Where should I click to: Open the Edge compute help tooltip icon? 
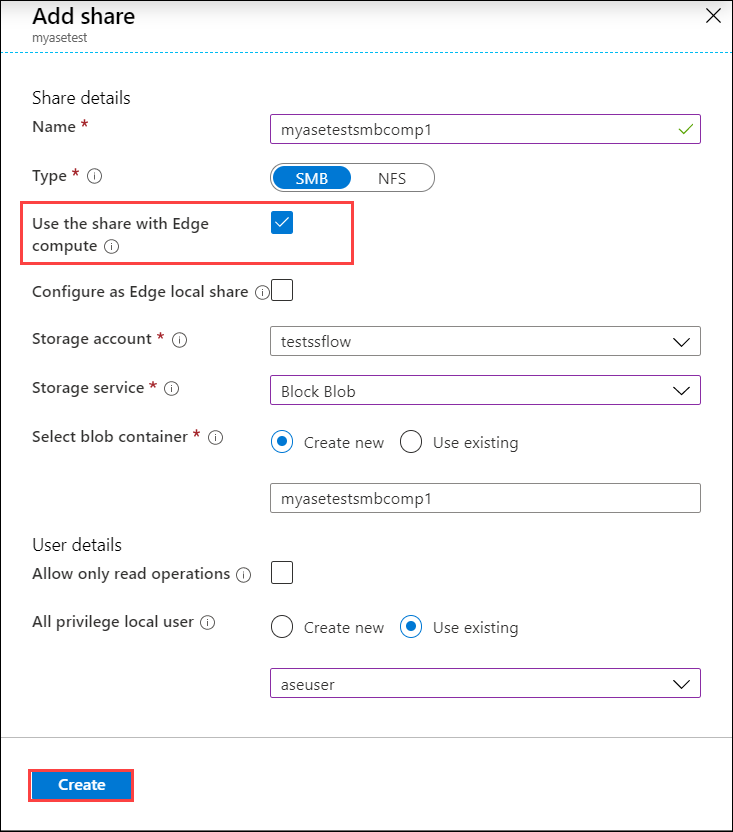pyautogui.click(x=111, y=247)
